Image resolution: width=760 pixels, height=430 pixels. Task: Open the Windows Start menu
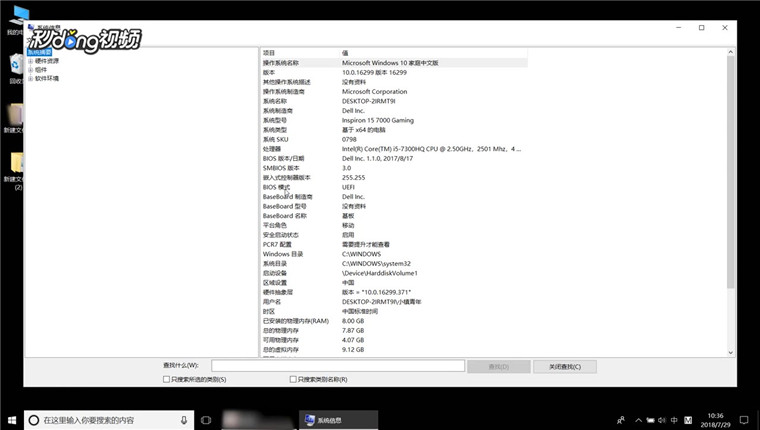click(12, 420)
